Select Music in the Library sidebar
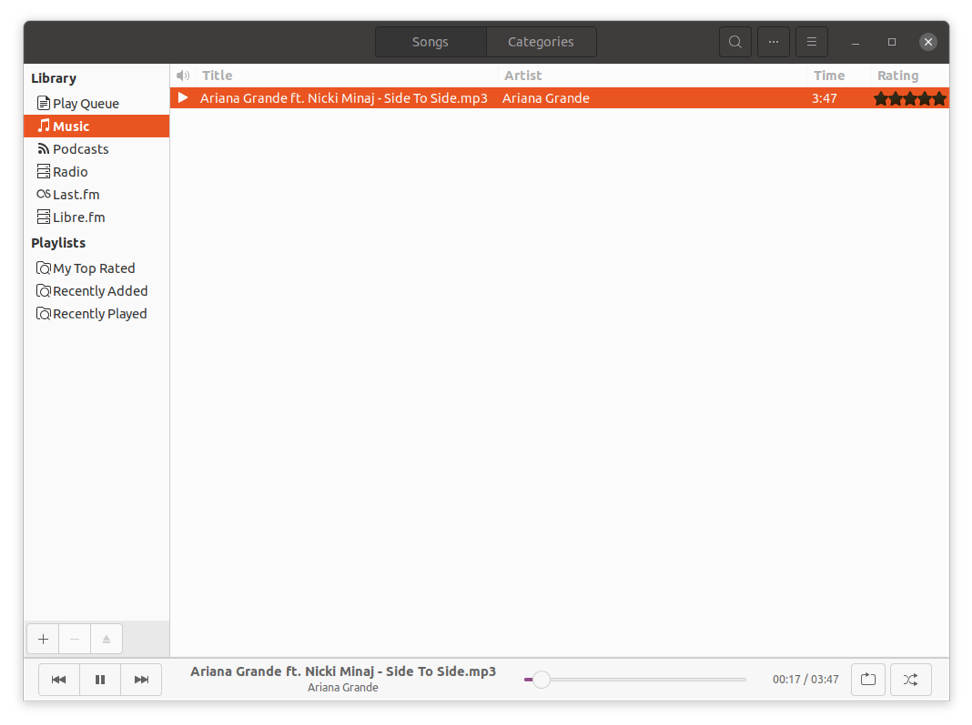Image resolution: width=972 pixels, height=725 pixels. pos(97,126)
